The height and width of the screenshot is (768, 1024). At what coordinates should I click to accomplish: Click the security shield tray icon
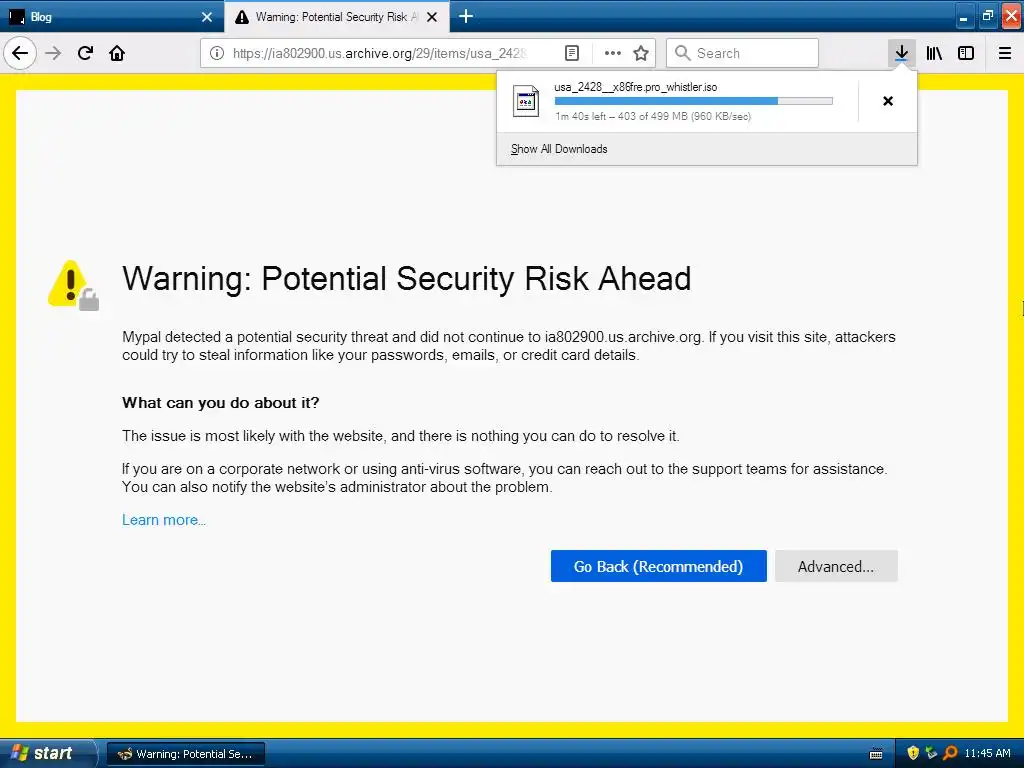[913, 753]
